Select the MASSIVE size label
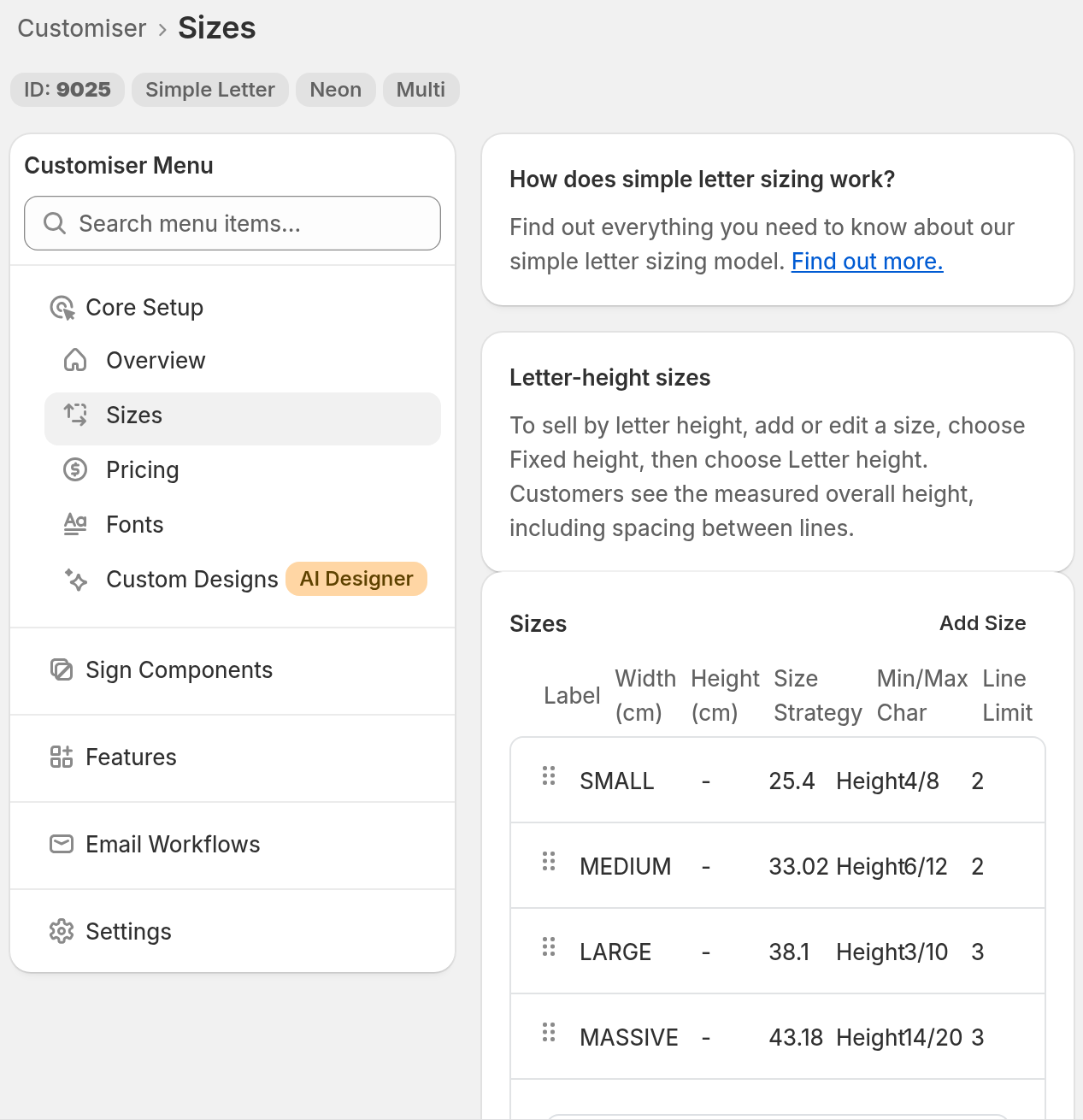This screenshot has height=1120, width=1083. [x=629, y=1037]
